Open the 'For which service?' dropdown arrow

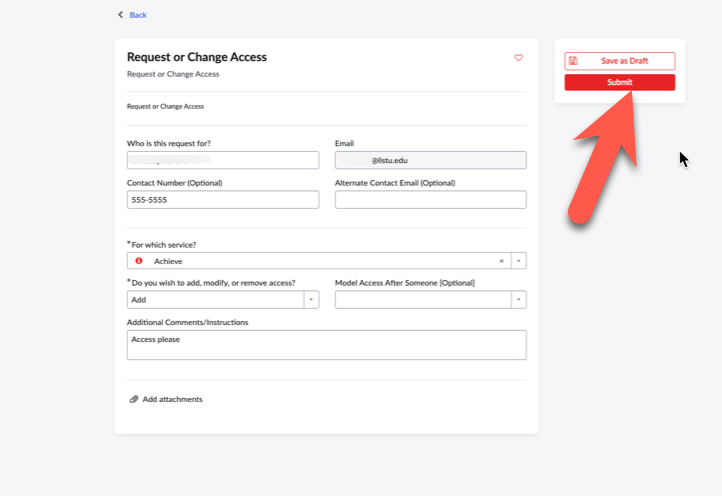coord(518,261)
